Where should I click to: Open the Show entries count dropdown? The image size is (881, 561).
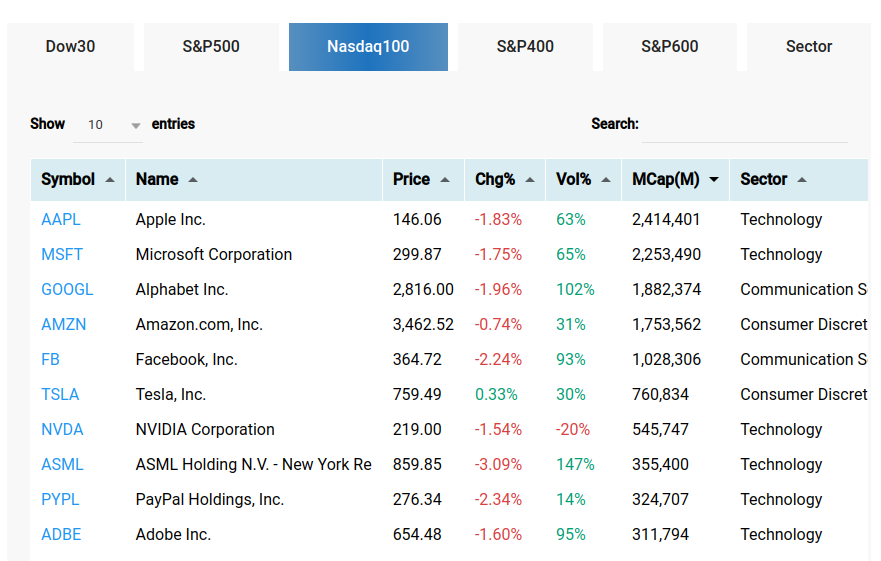[108, 125]
